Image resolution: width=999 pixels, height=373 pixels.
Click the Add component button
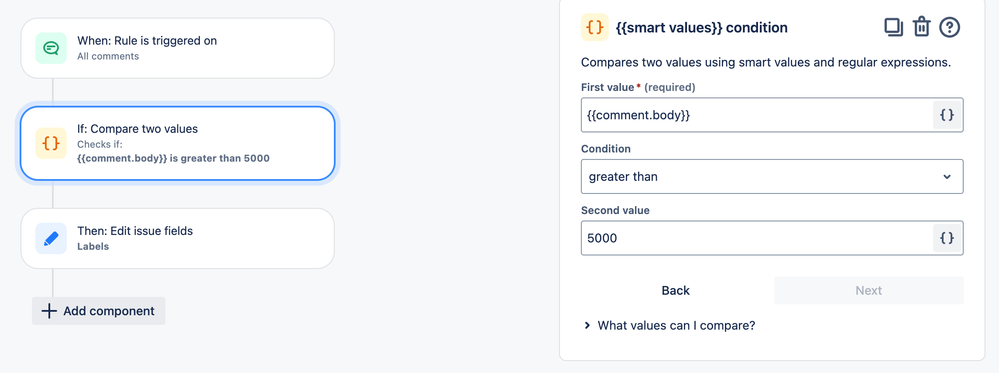99,311
